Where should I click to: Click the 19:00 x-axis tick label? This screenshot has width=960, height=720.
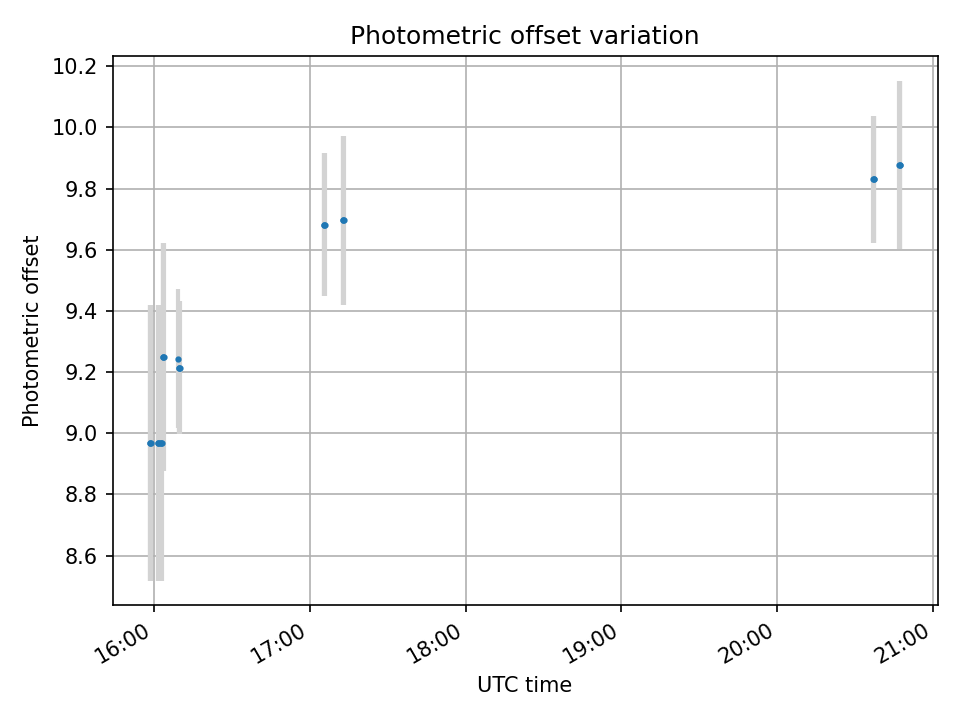(x=591, y=643)
